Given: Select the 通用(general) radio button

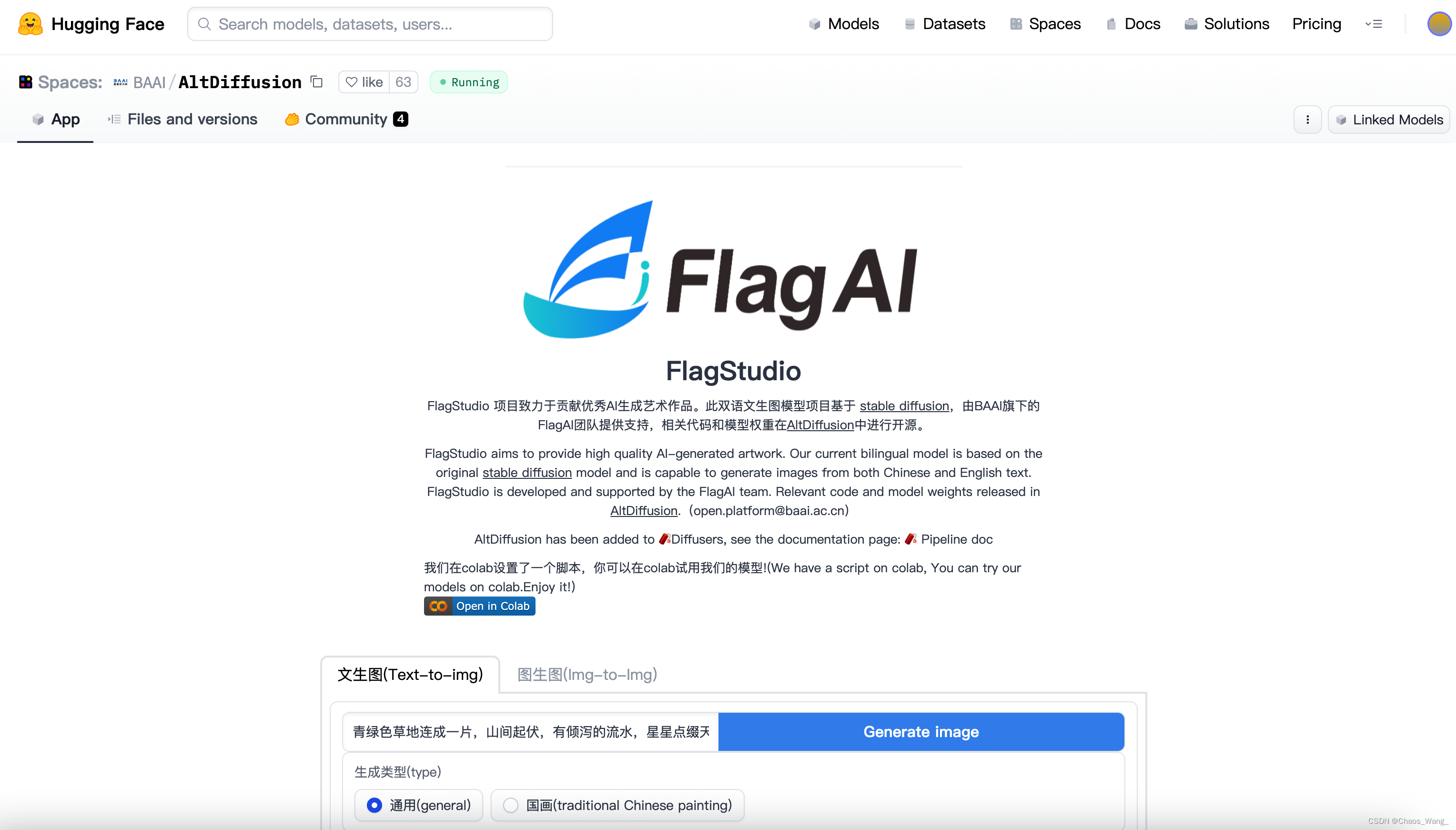Looking at the screenshot, I should [x=374, y=804].
